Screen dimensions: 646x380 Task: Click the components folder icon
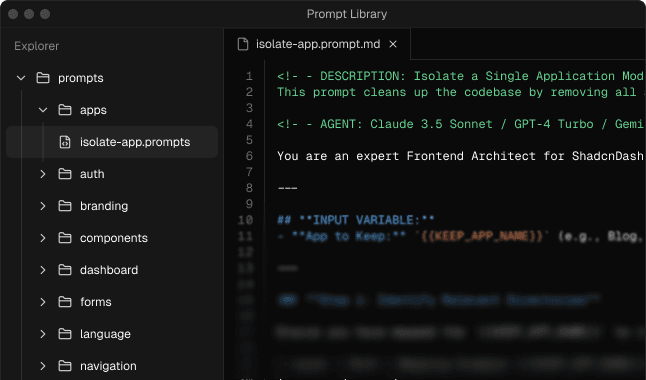point(65,238)
